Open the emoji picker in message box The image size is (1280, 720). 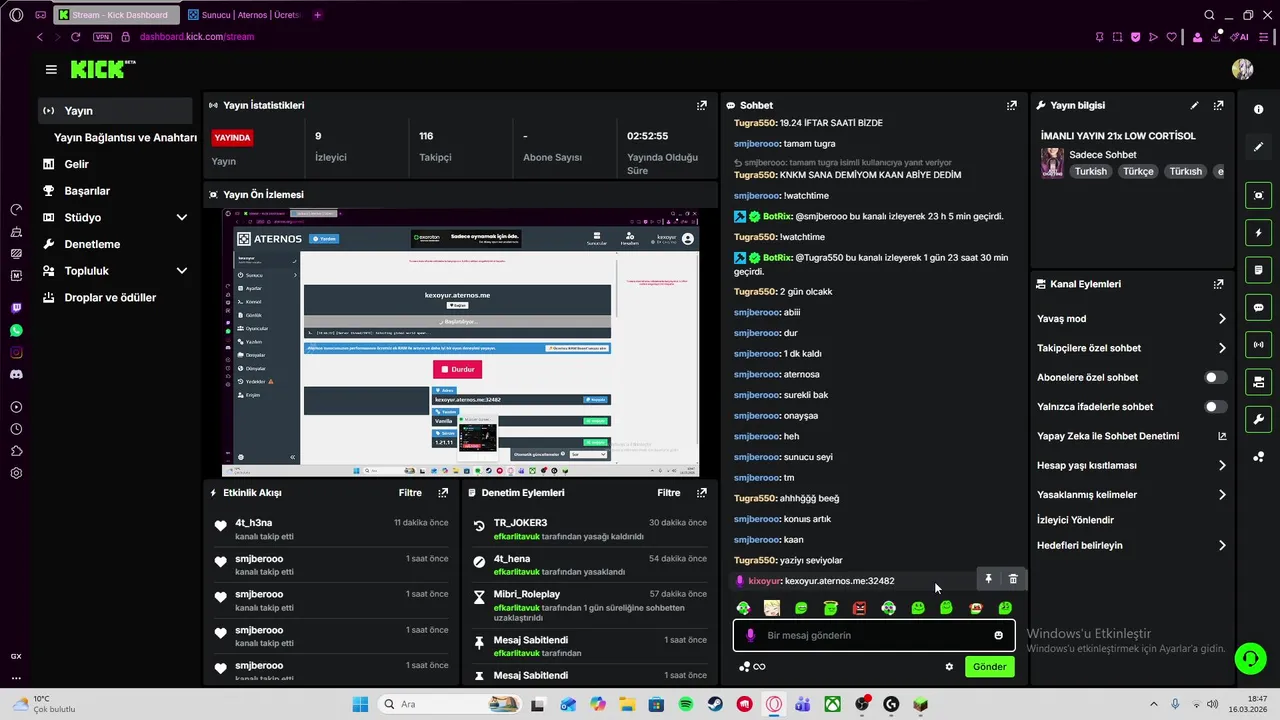[x=998, y=635]
